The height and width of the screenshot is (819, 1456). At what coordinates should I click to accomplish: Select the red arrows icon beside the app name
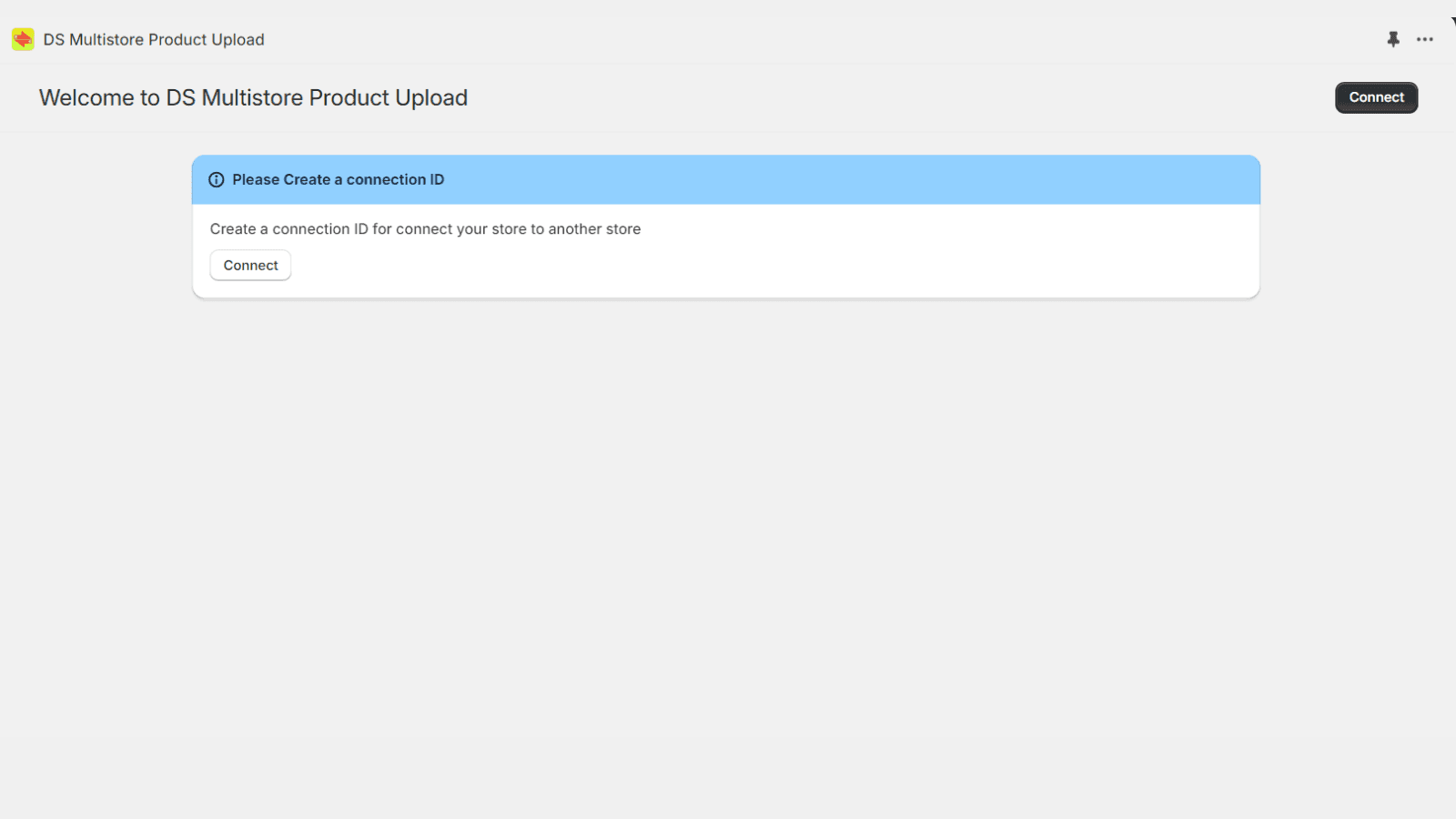22,39
